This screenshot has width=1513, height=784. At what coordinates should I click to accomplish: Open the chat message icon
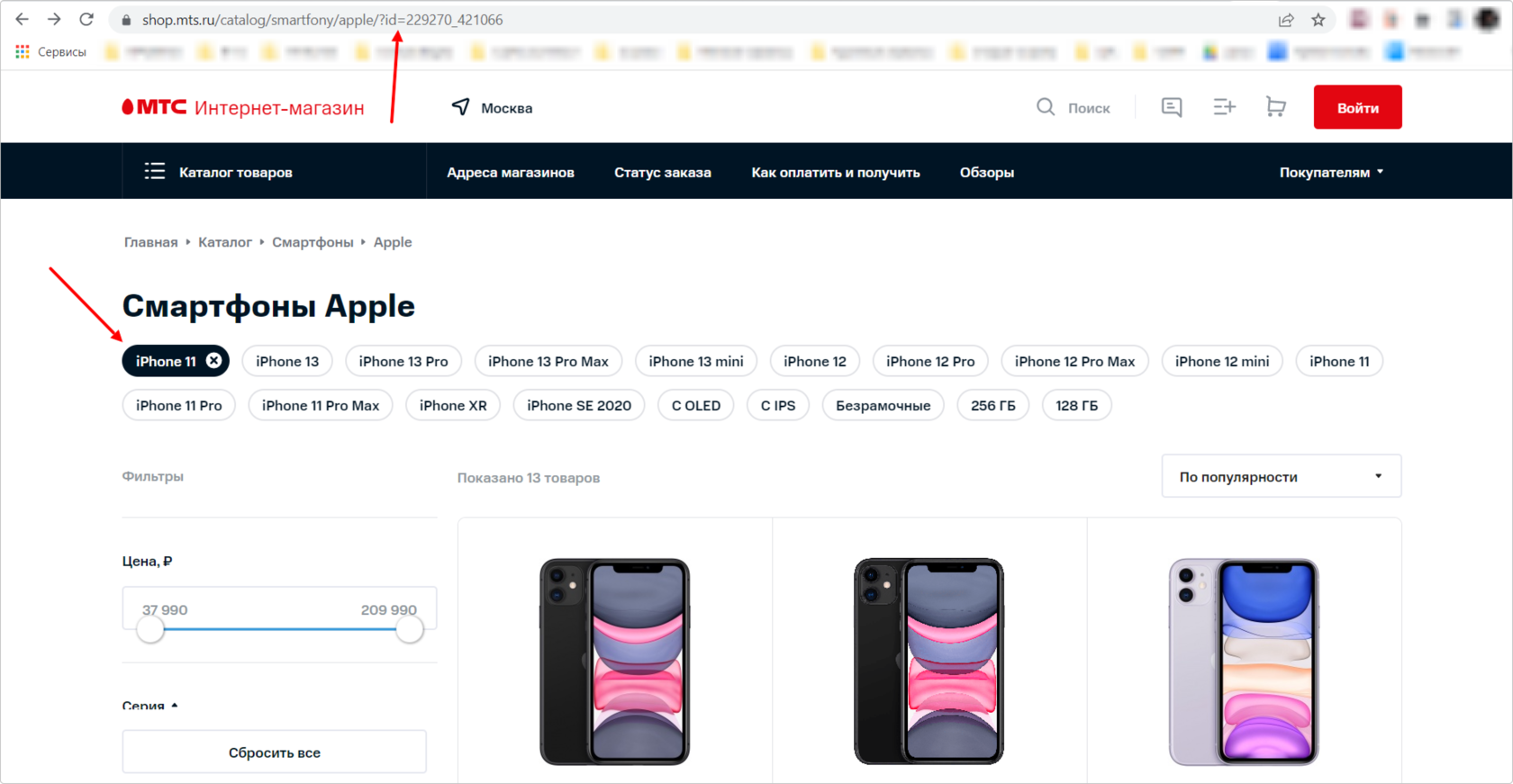(x=1171, y=107)
